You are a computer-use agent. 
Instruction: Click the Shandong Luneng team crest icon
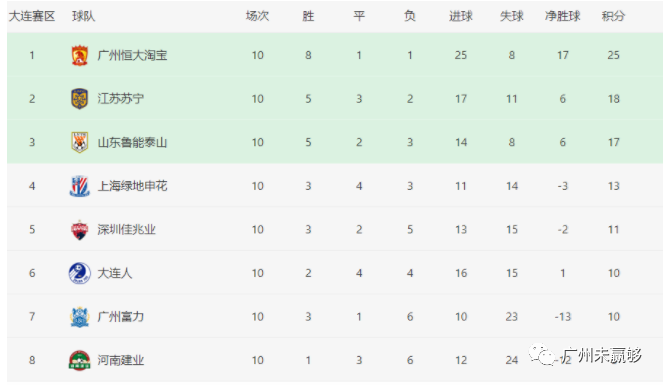(79, 142)
